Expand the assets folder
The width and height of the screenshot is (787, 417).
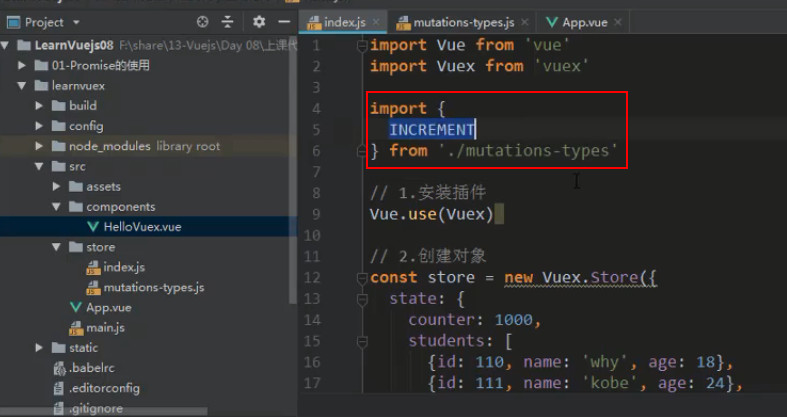(56, 187)
